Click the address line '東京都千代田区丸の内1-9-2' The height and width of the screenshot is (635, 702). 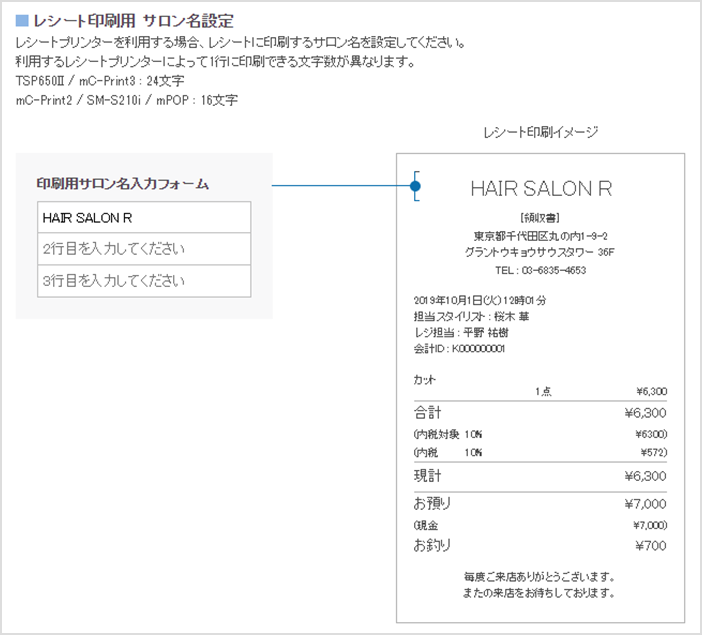pyautogui.click(x=540, y=236)
